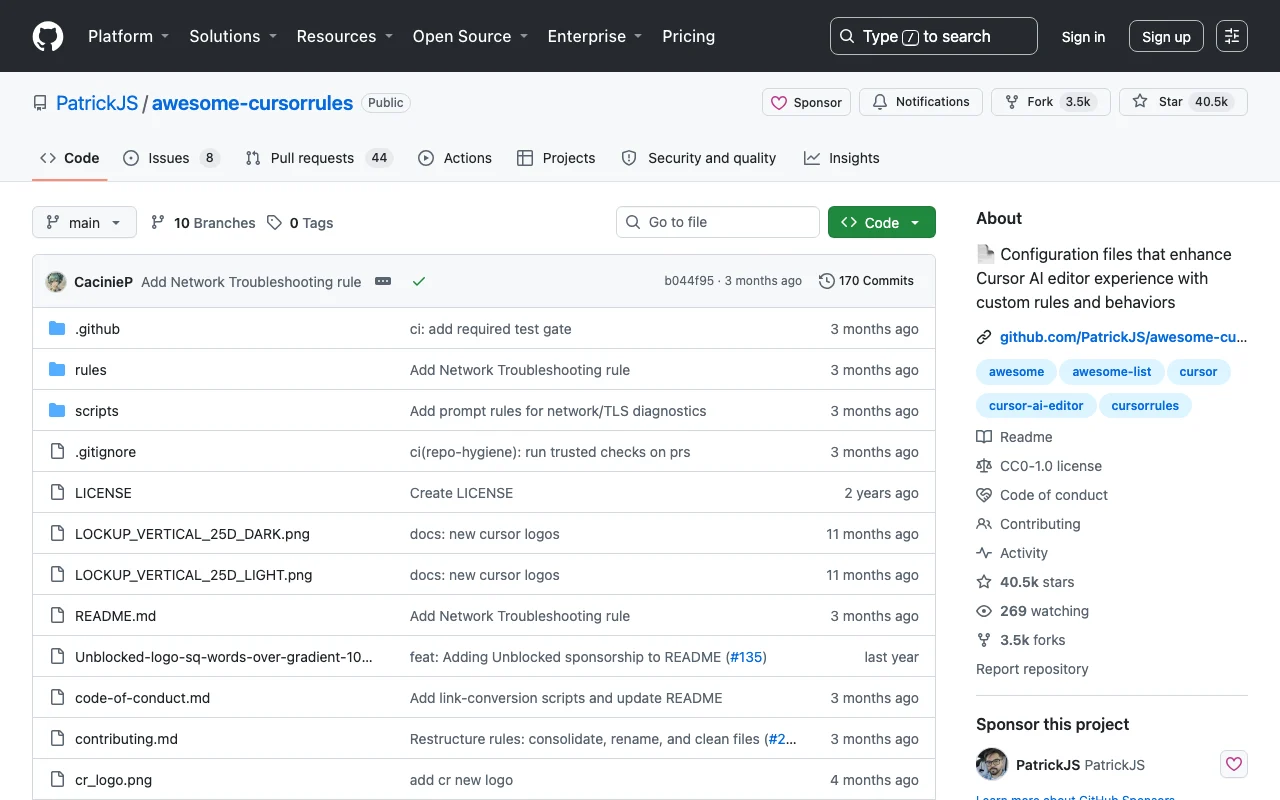
Task: Open the PatrickJS owner link
Action: point(97,103)
